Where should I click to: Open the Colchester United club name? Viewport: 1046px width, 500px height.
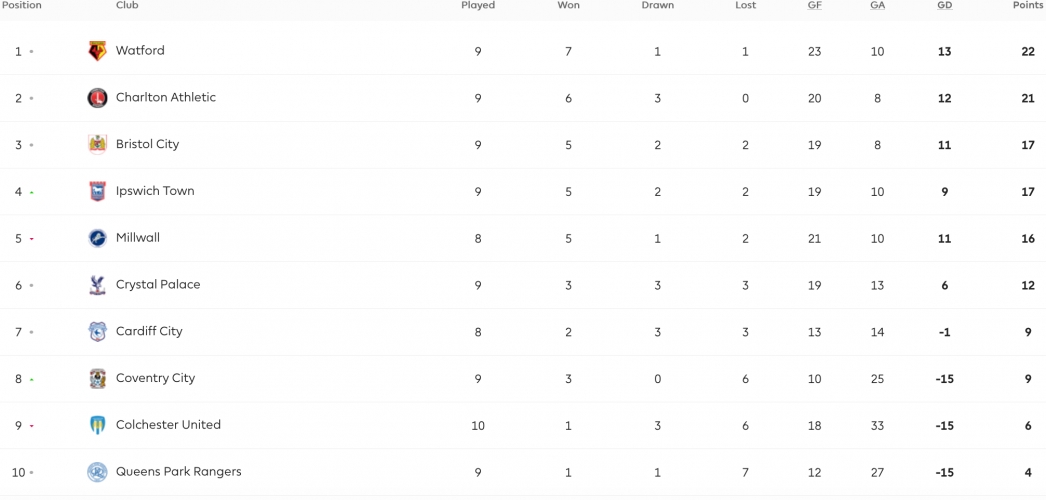168,425
